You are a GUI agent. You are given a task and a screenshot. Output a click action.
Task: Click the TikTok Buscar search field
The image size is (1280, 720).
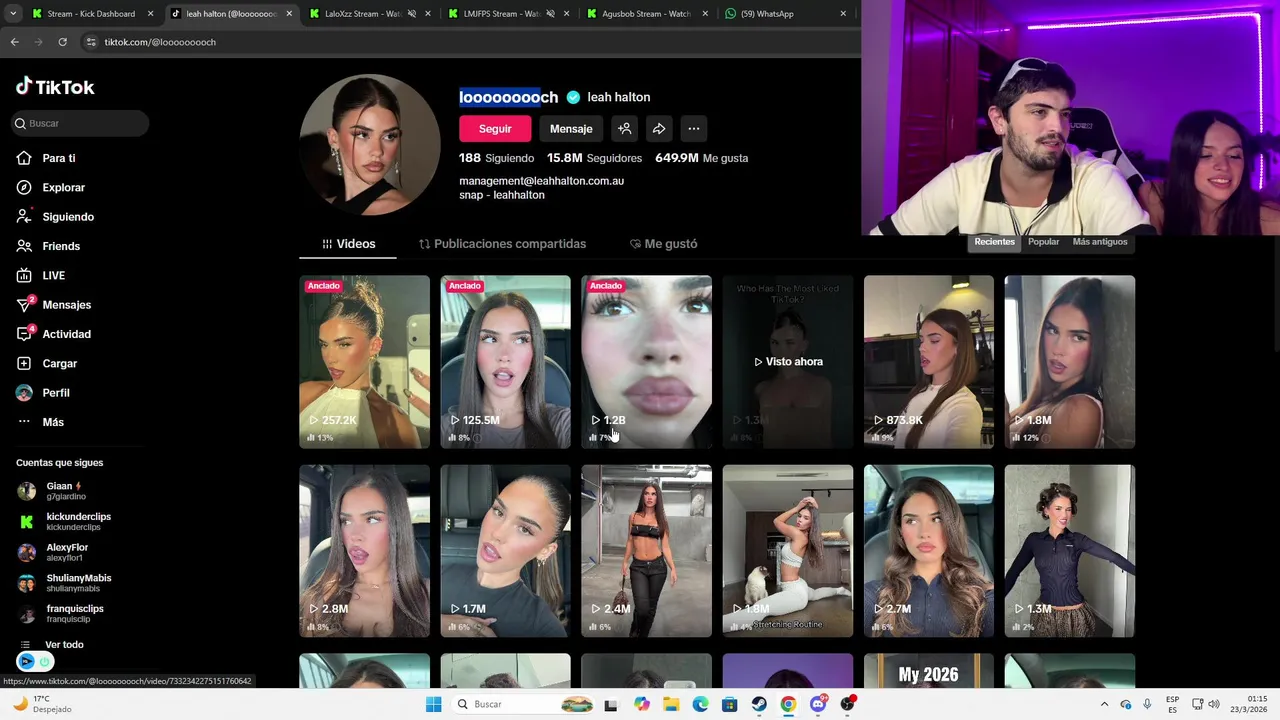point(80,123)
